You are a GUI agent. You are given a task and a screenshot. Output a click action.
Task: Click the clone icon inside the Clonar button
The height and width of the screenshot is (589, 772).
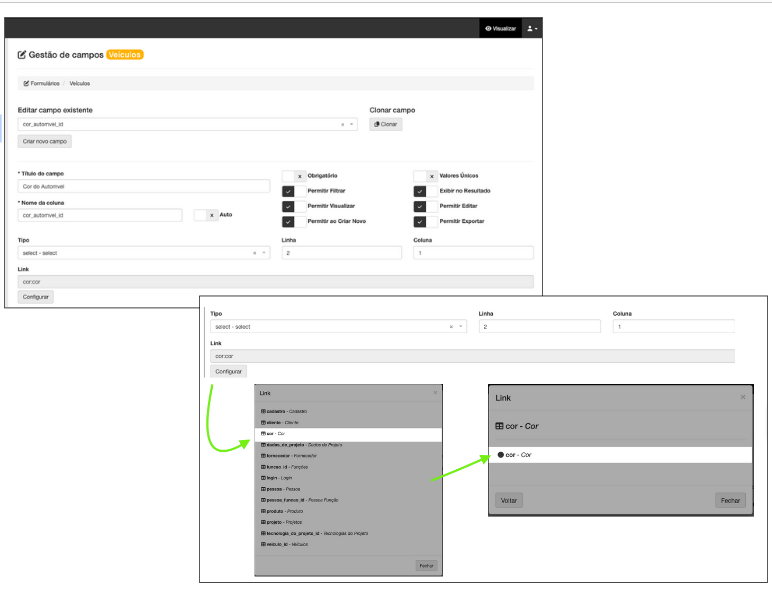[x=377, y=124]
